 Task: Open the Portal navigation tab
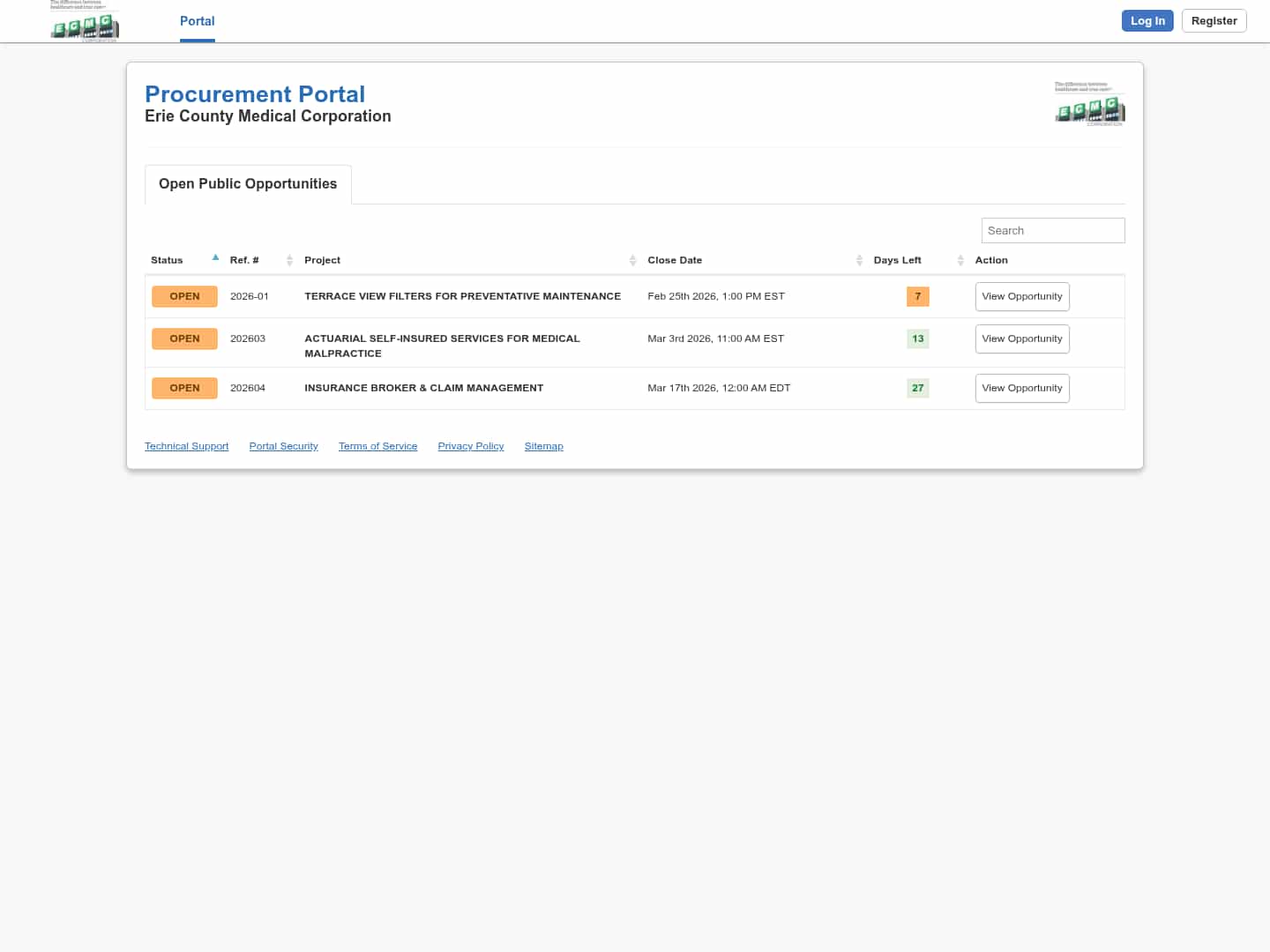tap(197, 21)
